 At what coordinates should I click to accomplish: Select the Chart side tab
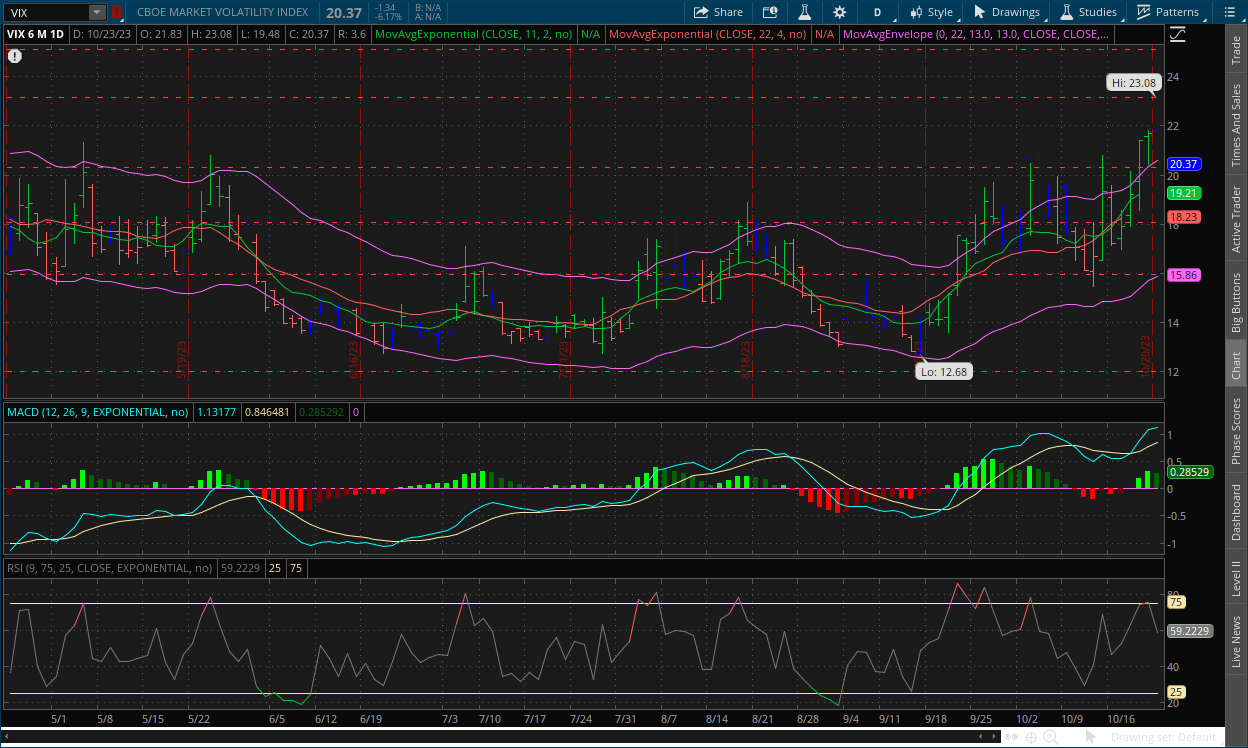tap(1237, 364)
